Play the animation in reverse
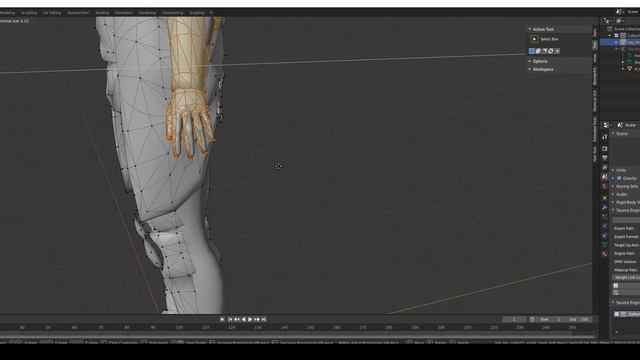This screenshot has width=640, height=360. pyautogui.click(x=244, y=319)
